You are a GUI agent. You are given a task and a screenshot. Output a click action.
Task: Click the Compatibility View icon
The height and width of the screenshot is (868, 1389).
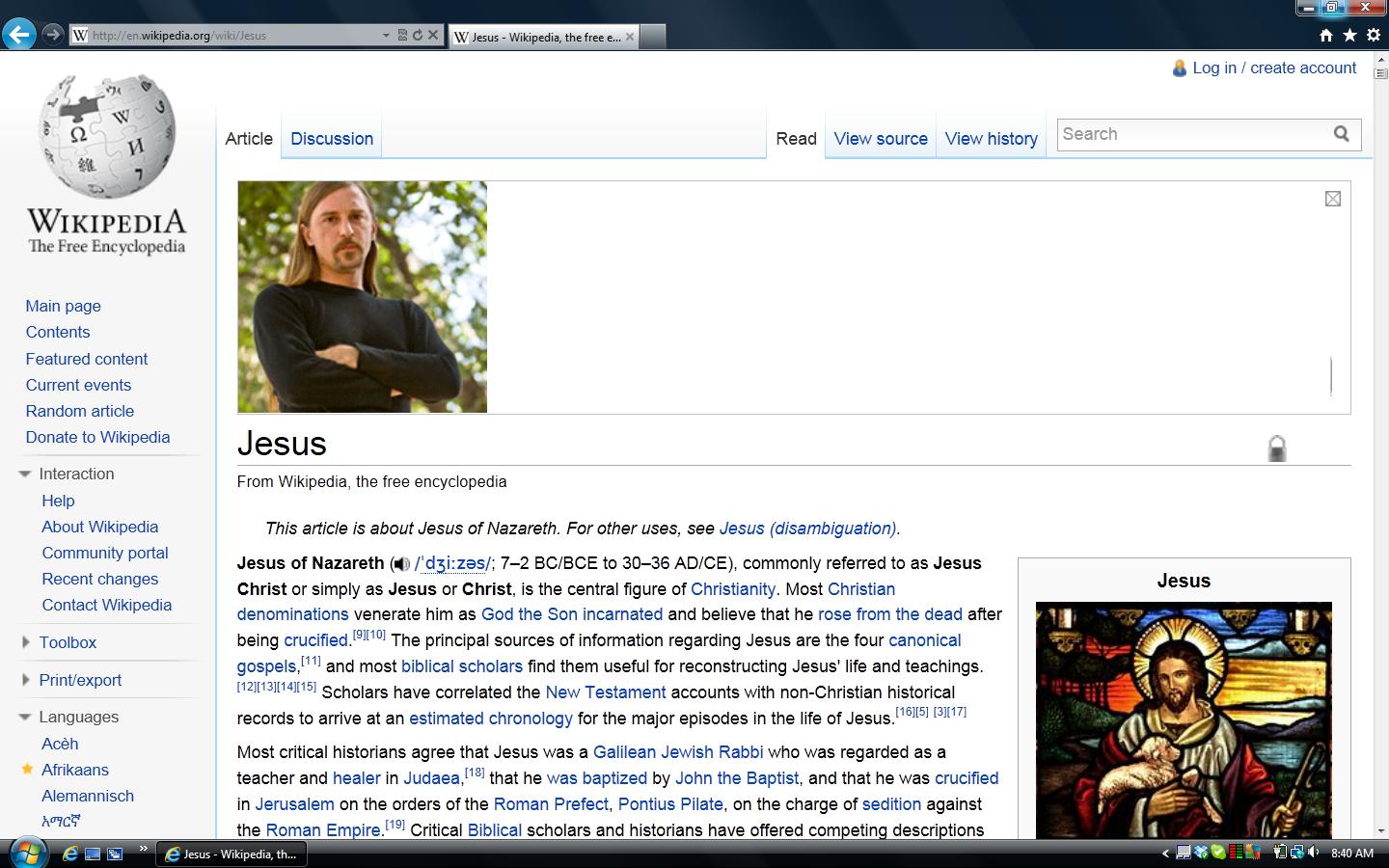click(x=403, y=36)
